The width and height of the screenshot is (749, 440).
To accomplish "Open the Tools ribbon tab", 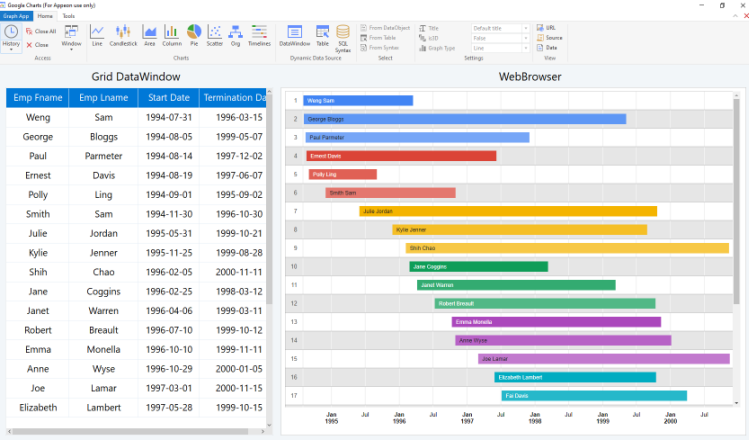I will coord(68,16).
